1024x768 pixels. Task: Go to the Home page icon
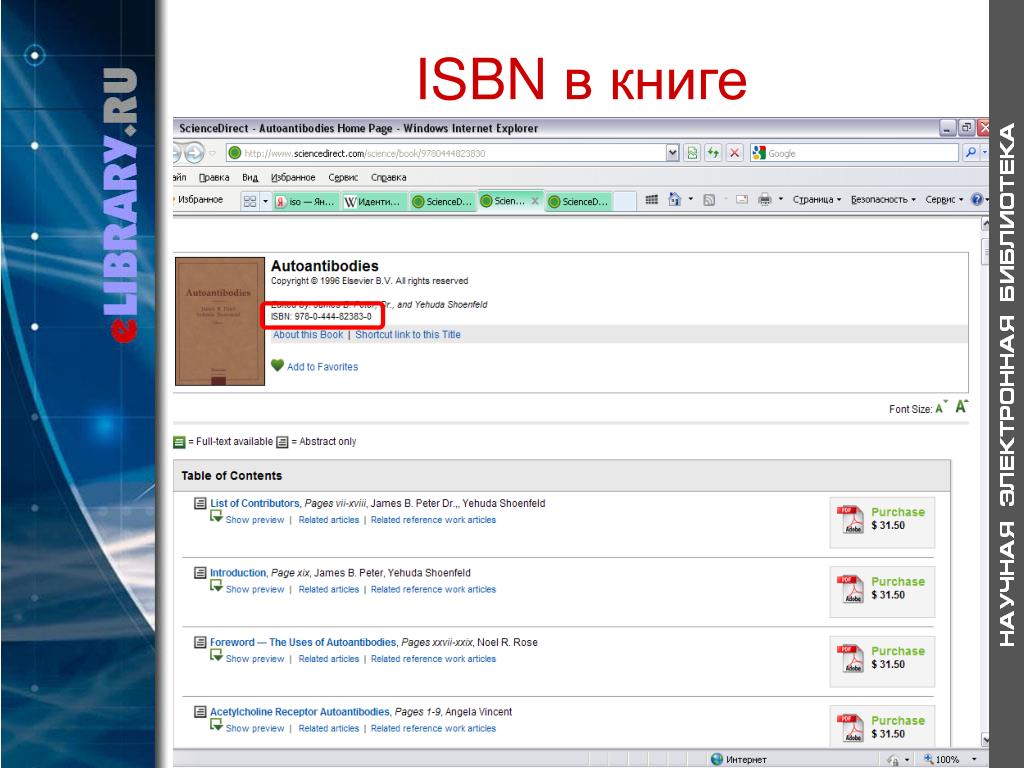675,199
